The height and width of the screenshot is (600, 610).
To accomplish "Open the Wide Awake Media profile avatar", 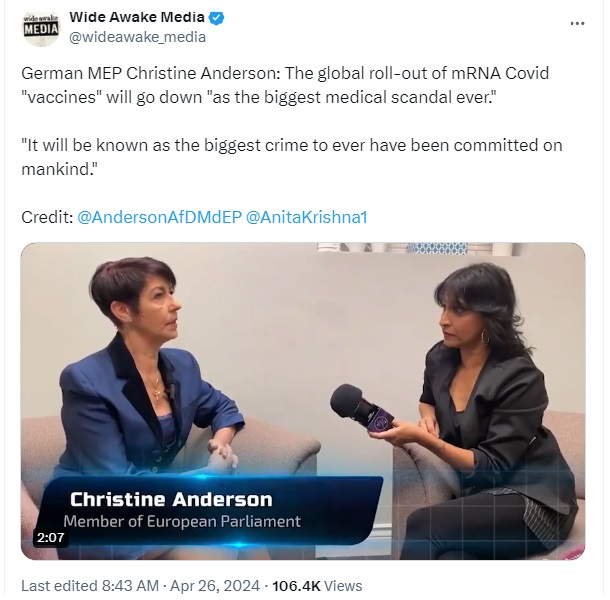I will 41,28.
